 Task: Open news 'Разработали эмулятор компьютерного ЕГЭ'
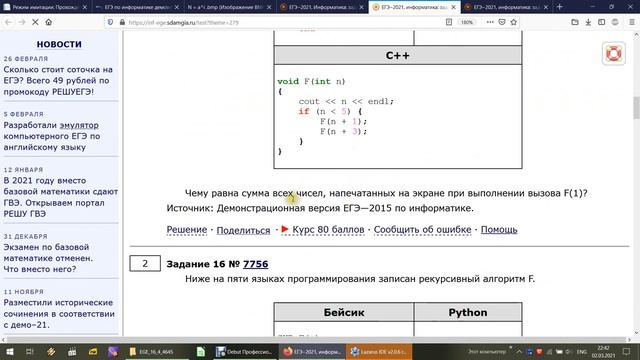coord(52,136)
